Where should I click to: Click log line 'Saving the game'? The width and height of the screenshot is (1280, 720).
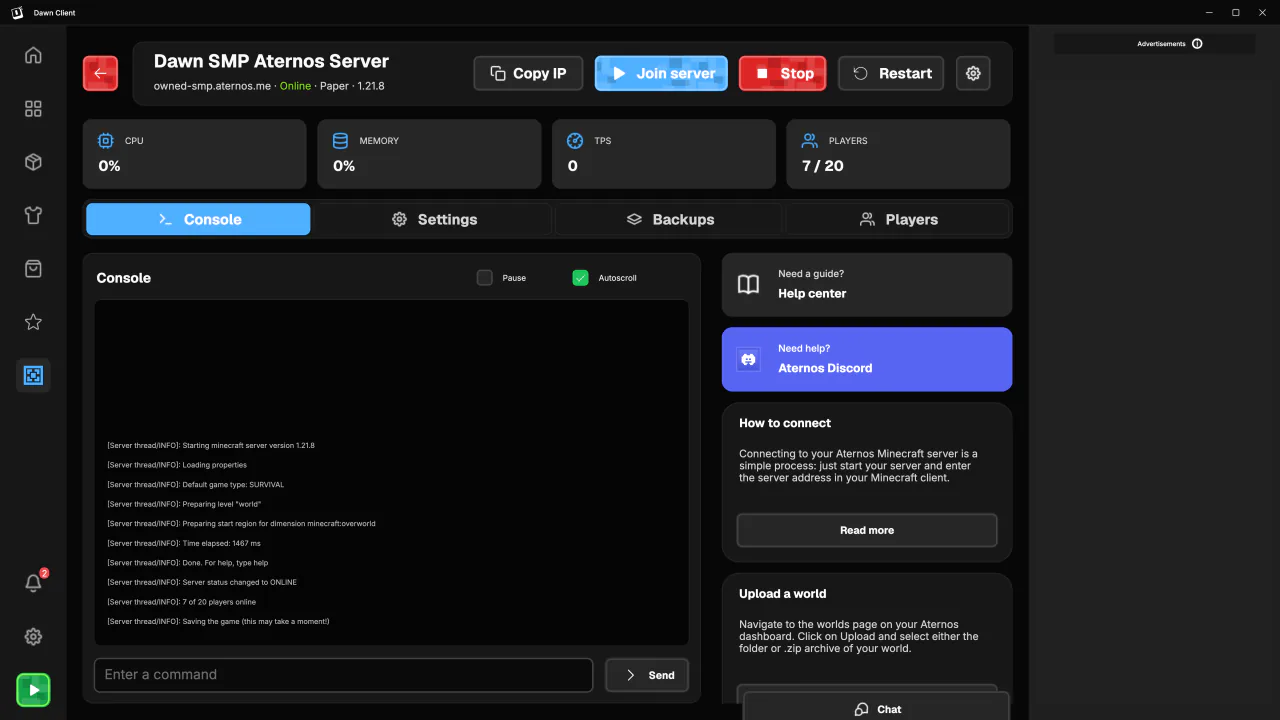218,621
